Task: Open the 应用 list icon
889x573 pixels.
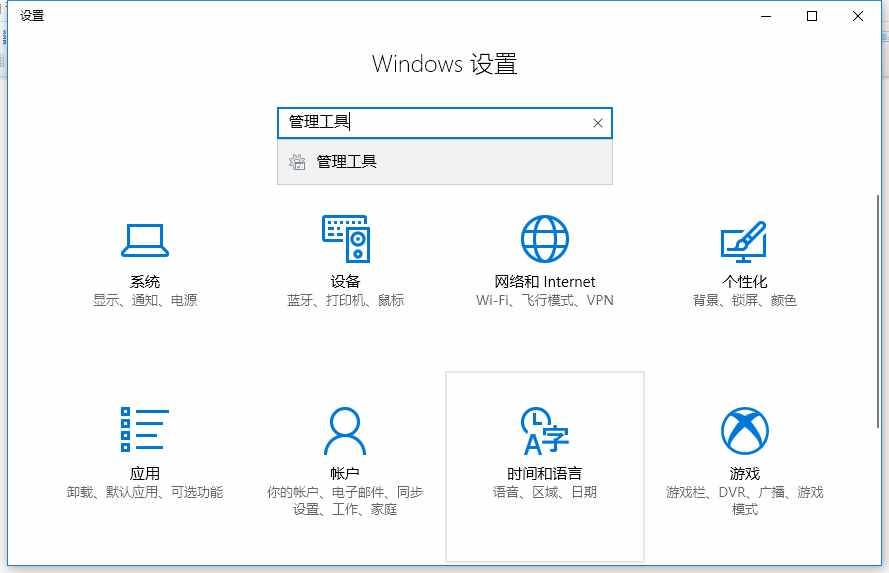Action: [145, 430]
